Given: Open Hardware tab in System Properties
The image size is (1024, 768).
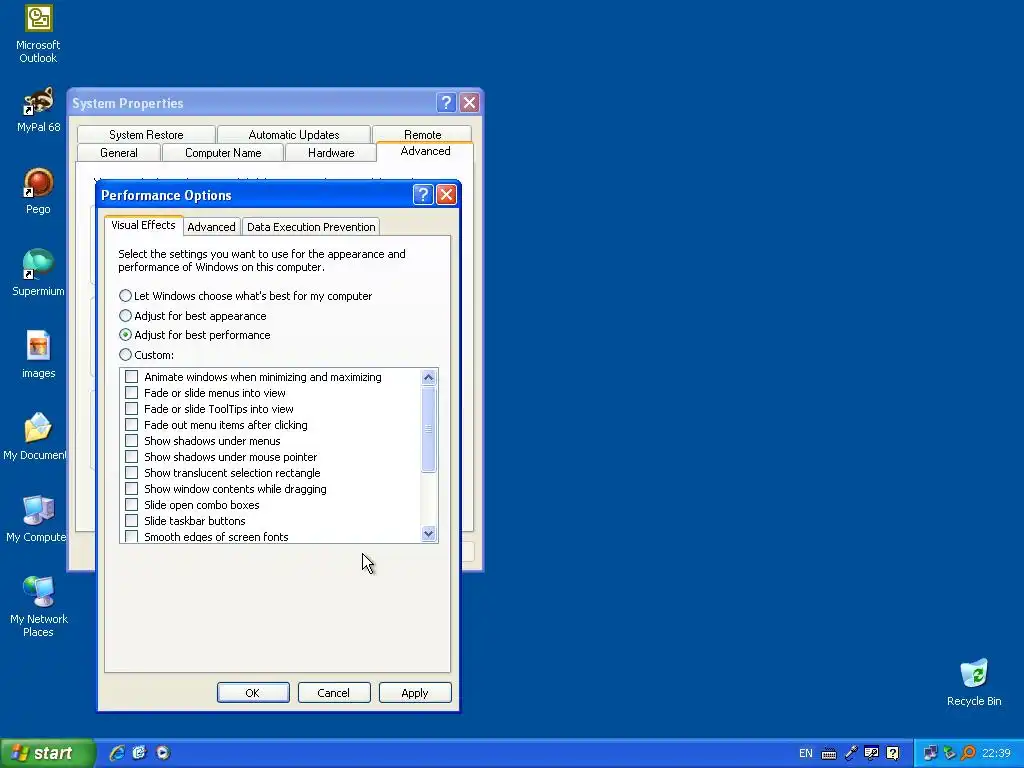Looking at the screenshot, I should (x=331, y=153).
